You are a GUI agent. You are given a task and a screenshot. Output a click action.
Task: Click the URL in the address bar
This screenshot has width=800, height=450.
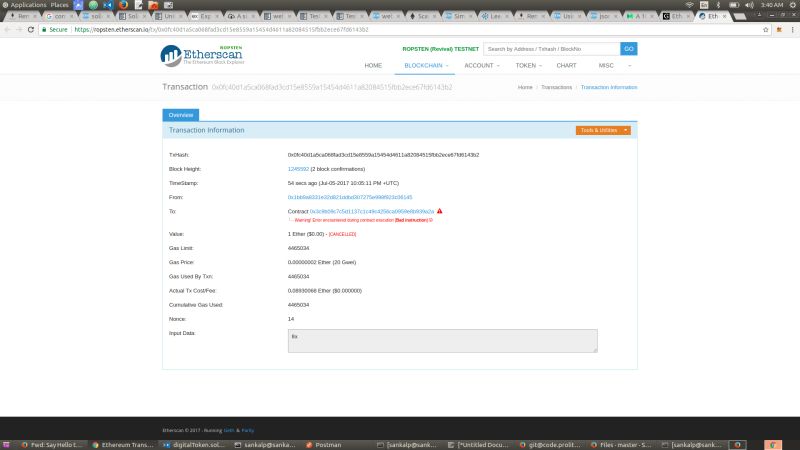221,30
